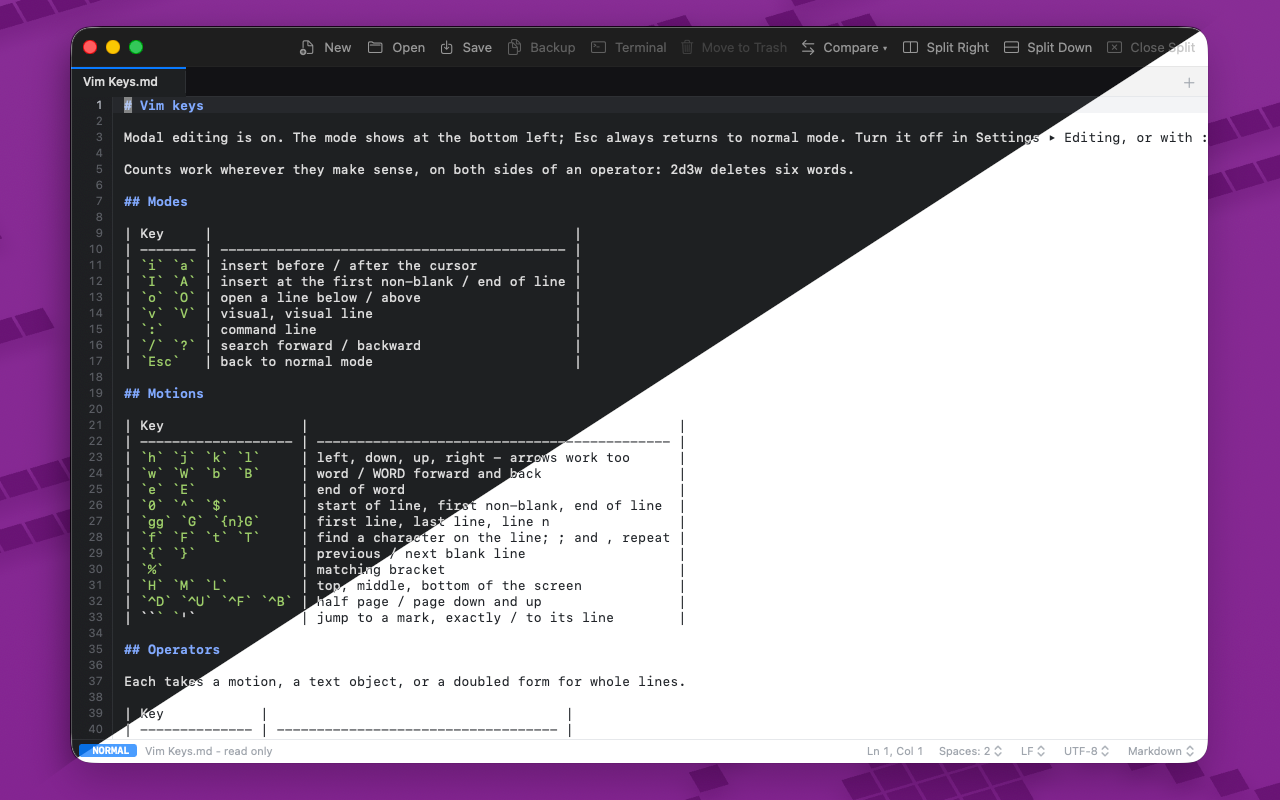This screenshot has height=800, width=1280.
Task: Click the Terminal button label
Action: click(x=641, y=47)
